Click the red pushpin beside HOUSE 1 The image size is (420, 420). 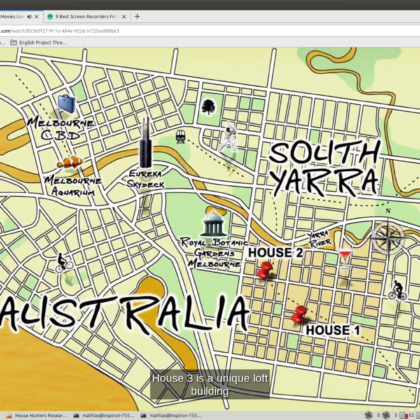click(299, 315)
